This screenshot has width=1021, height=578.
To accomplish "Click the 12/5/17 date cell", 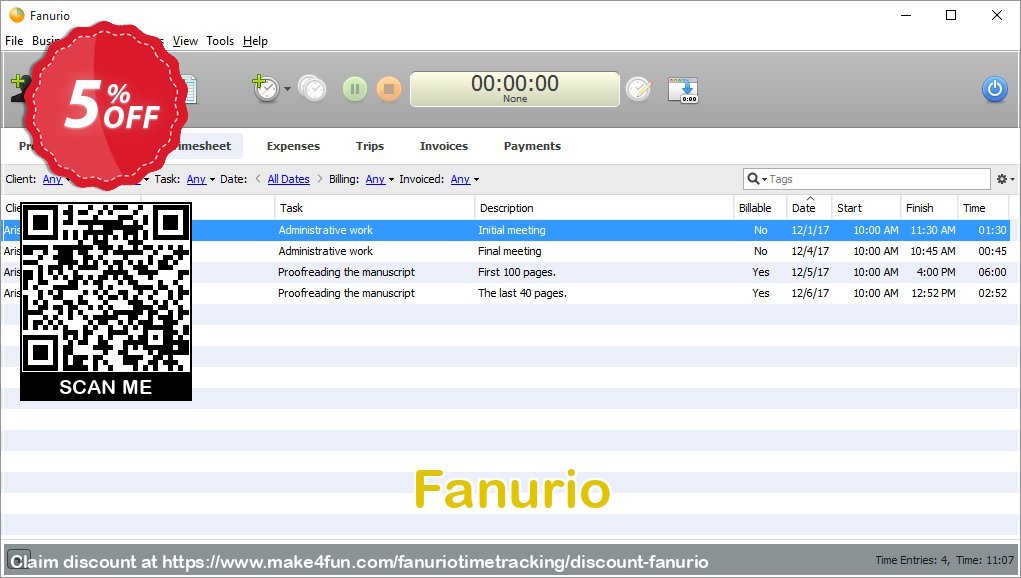I will pos(810,272).
